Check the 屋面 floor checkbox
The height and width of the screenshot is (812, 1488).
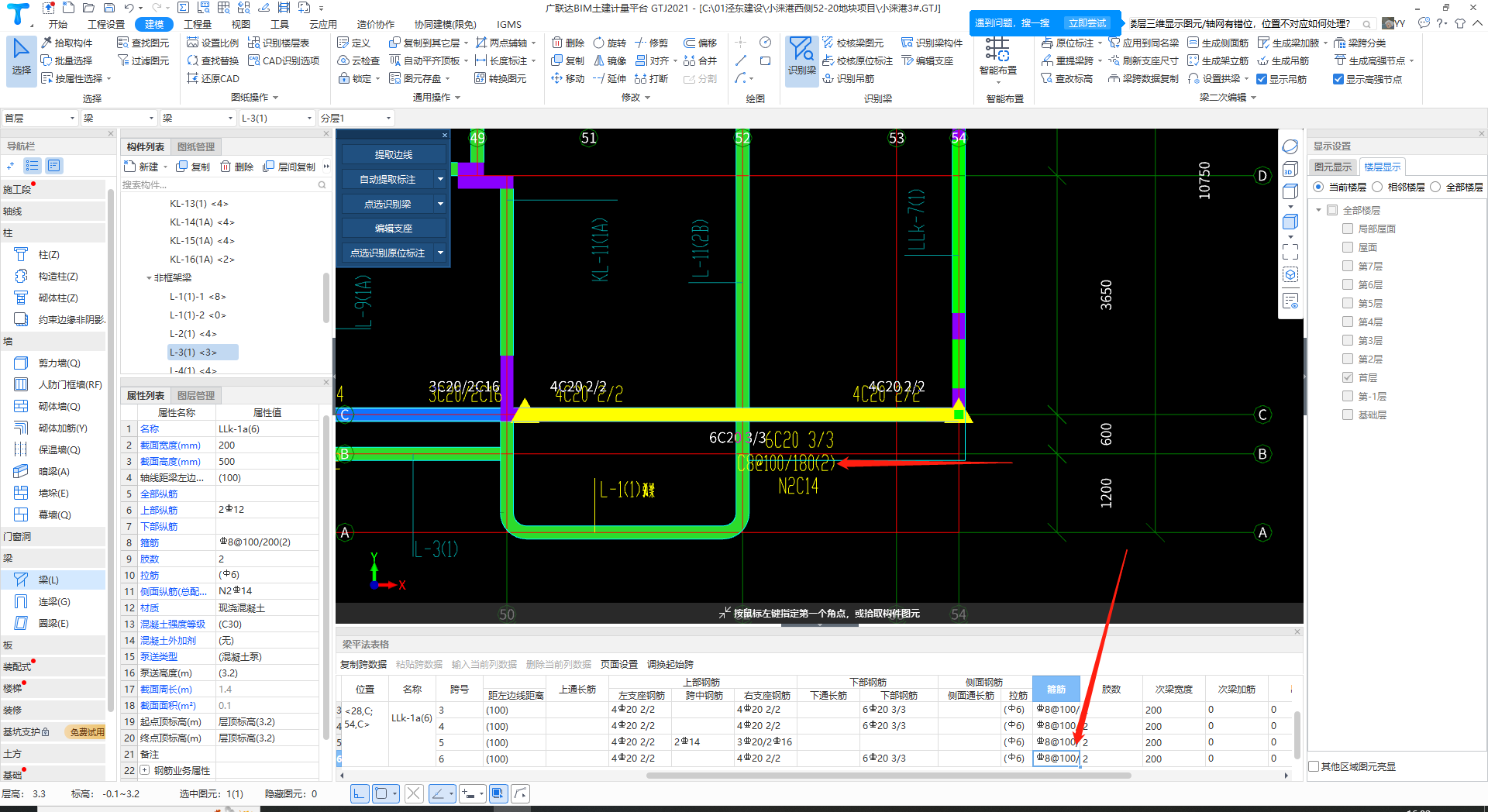click(1348, 247)
